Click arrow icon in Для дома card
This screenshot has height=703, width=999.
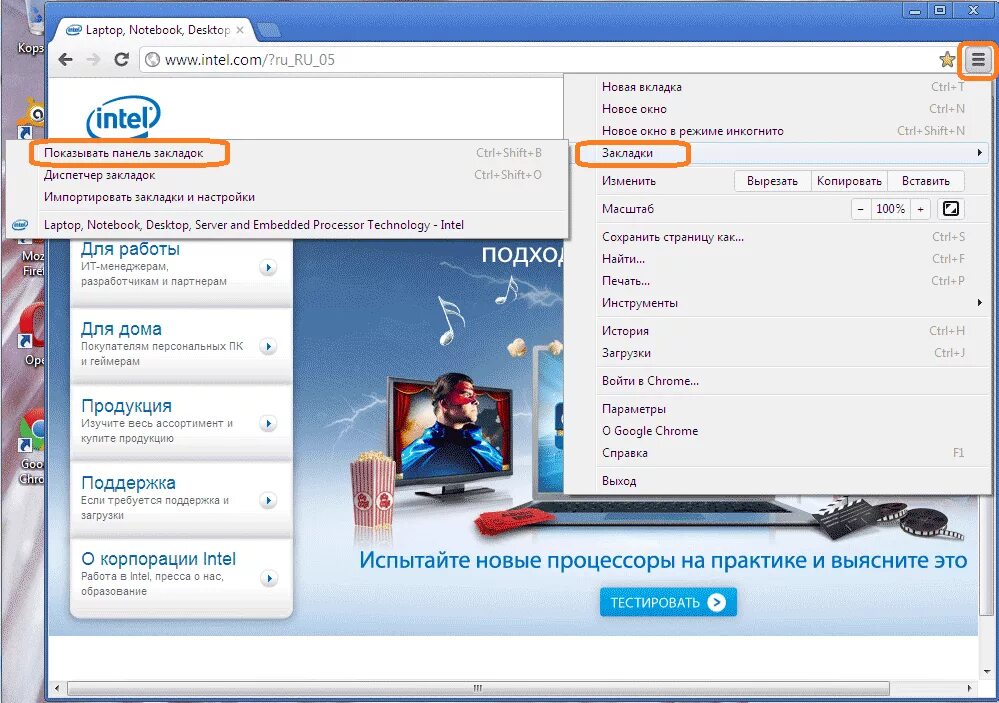point(268,347)
